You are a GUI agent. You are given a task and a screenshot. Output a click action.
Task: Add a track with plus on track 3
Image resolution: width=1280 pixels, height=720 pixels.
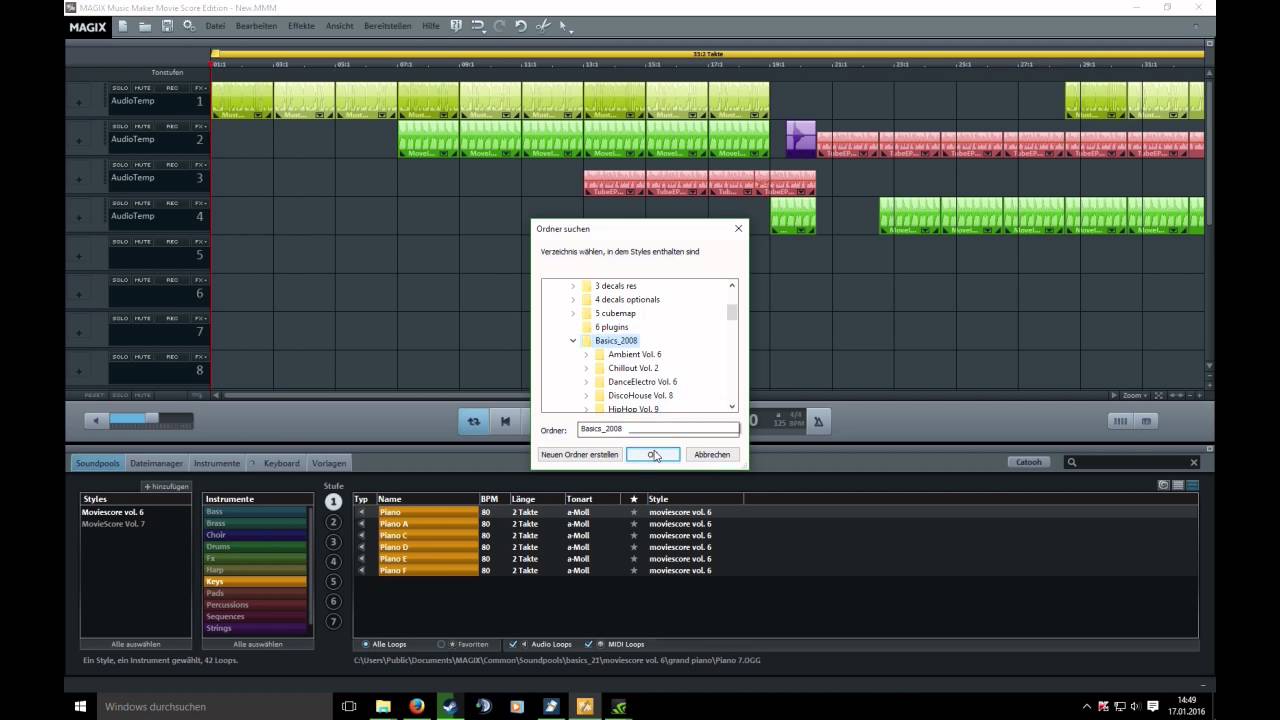point(79,179)
